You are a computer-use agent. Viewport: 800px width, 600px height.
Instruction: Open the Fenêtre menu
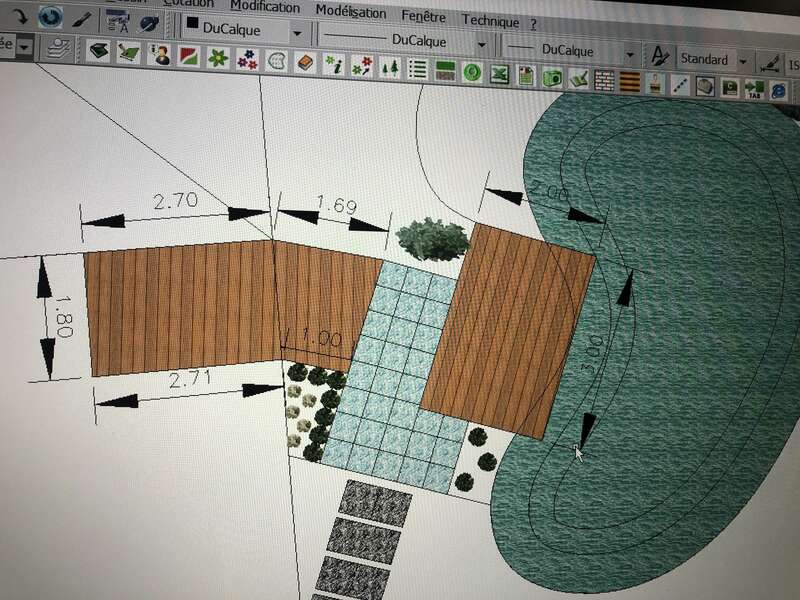(x=424, y=15)
